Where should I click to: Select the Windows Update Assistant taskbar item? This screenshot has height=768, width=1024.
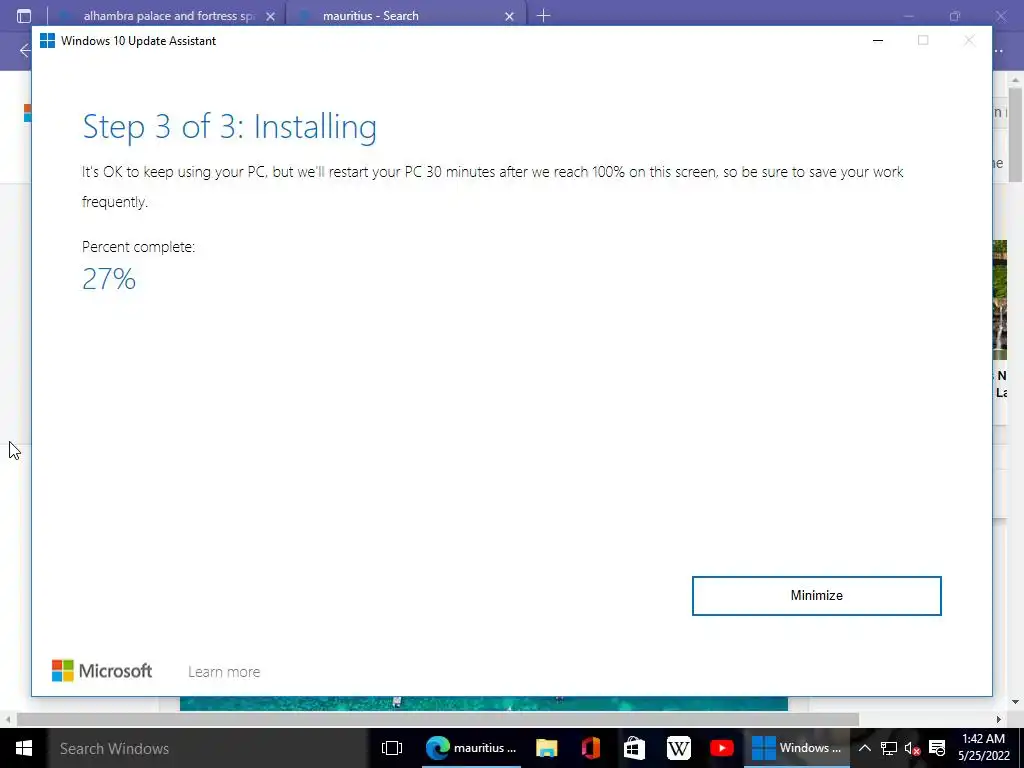pyautogui.click(x=797, y=748)
